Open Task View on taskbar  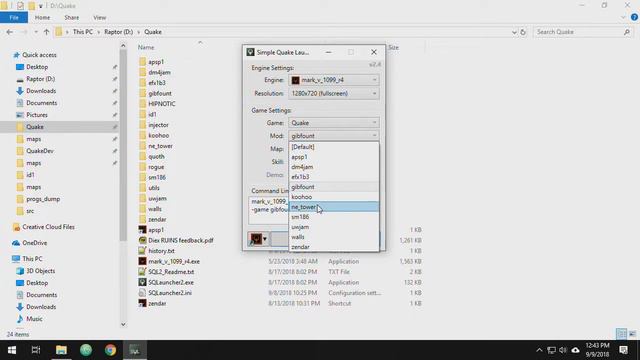click(x=36, y=350)
